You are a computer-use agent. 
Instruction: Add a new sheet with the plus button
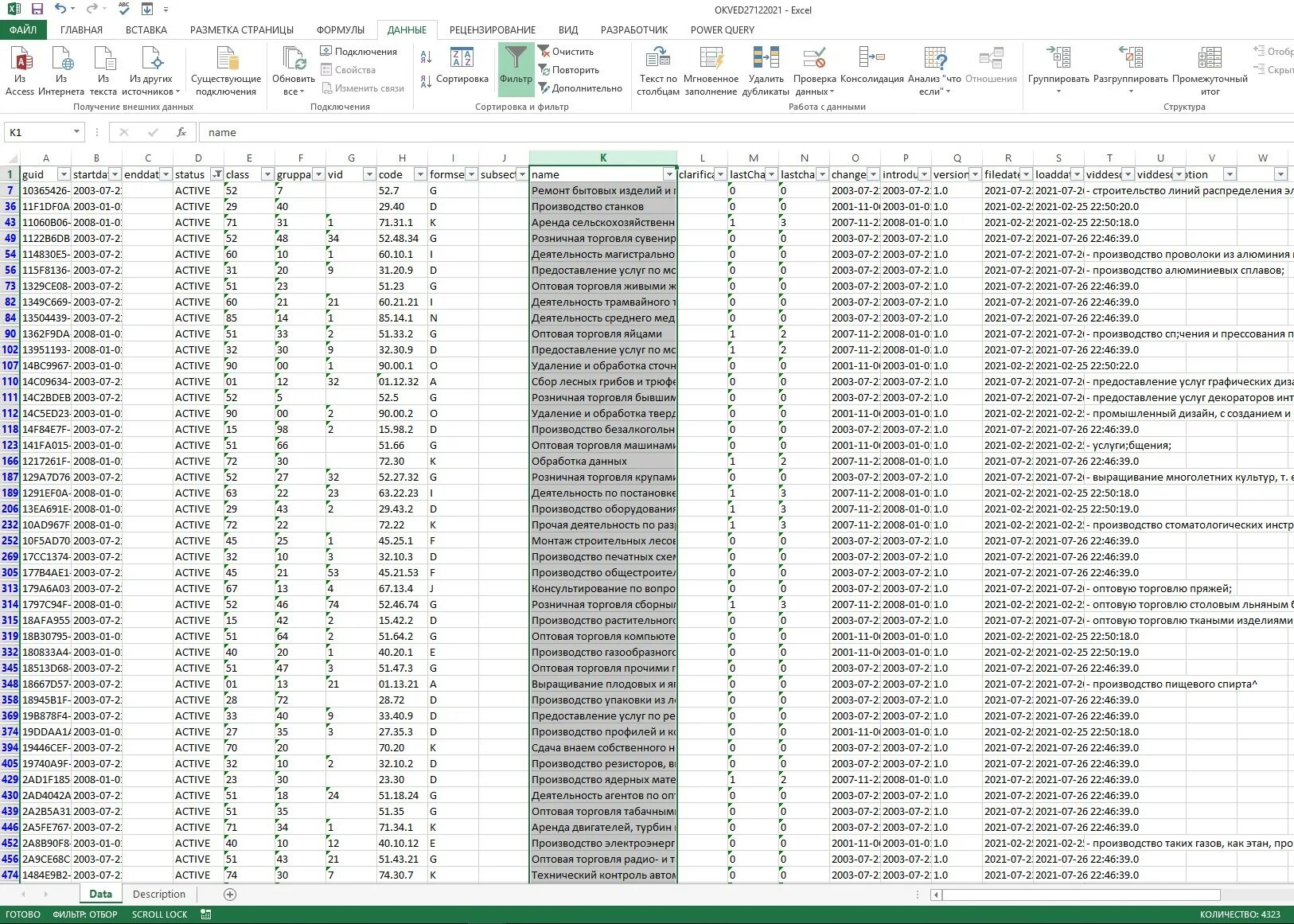click(x=230, y=894)
